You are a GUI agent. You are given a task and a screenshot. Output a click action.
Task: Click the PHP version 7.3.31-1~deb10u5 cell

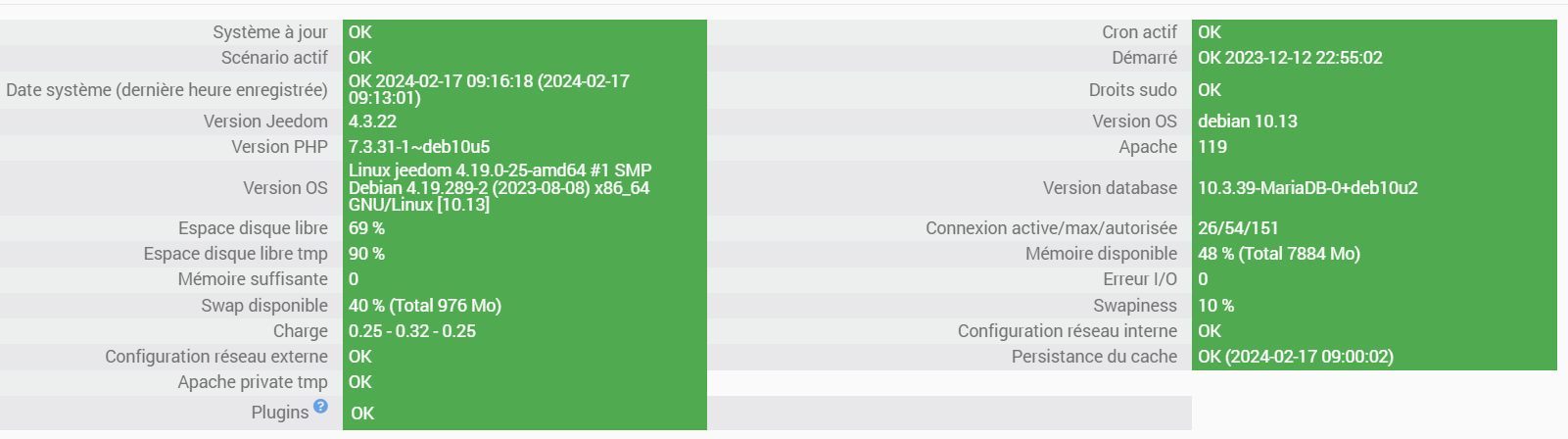[419, 147]
